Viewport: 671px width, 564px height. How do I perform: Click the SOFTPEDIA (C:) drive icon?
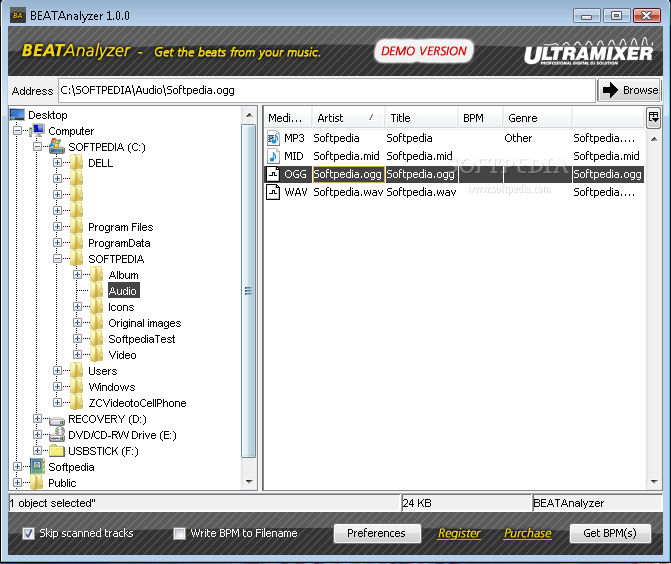(57, 147)
